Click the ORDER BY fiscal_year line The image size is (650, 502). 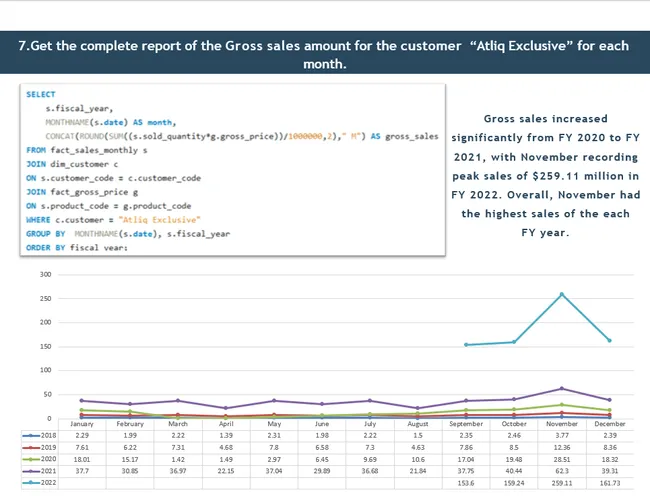click(x=77, y=247)
